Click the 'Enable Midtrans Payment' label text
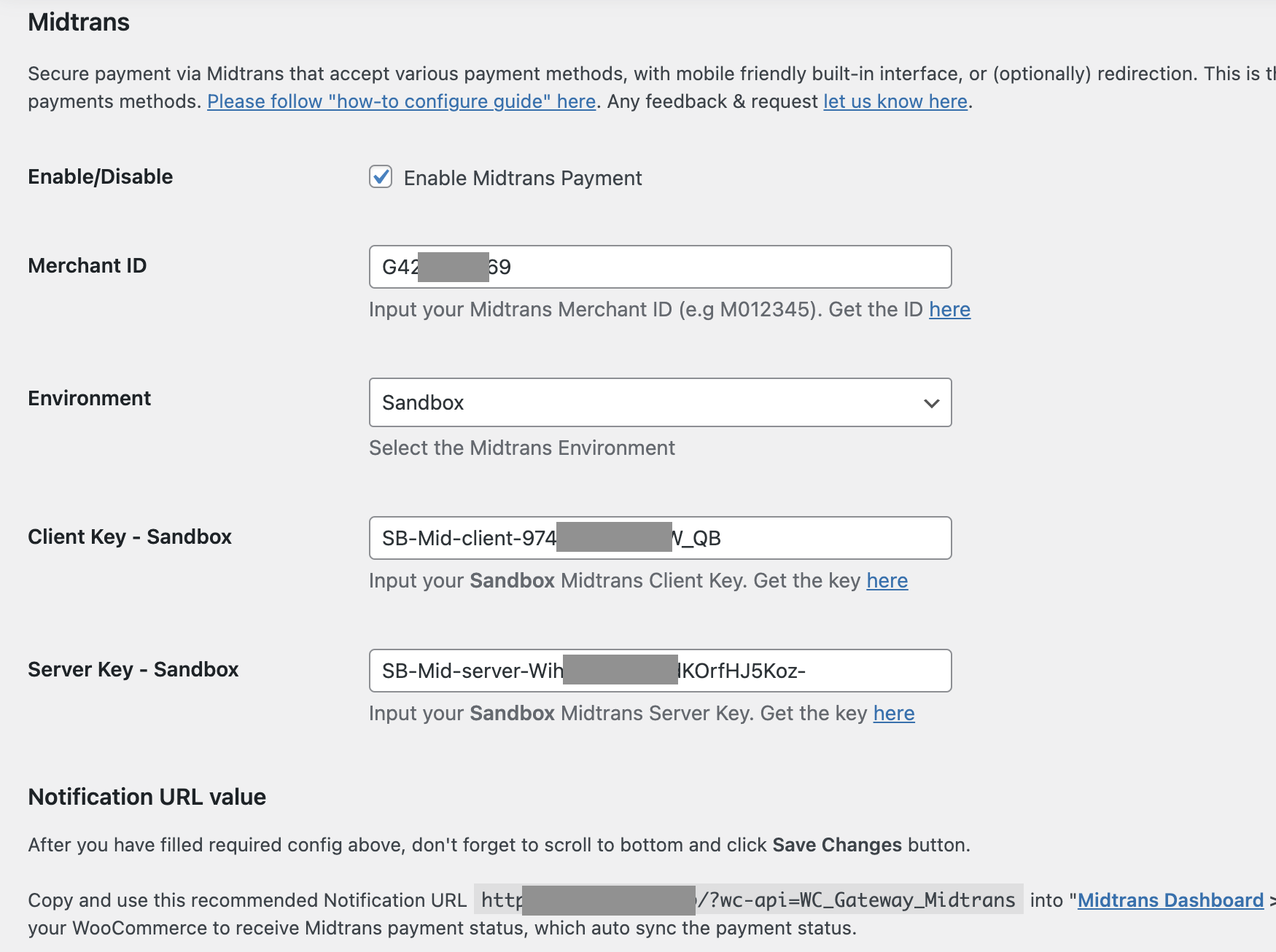1276x952 pixels. 523,179
